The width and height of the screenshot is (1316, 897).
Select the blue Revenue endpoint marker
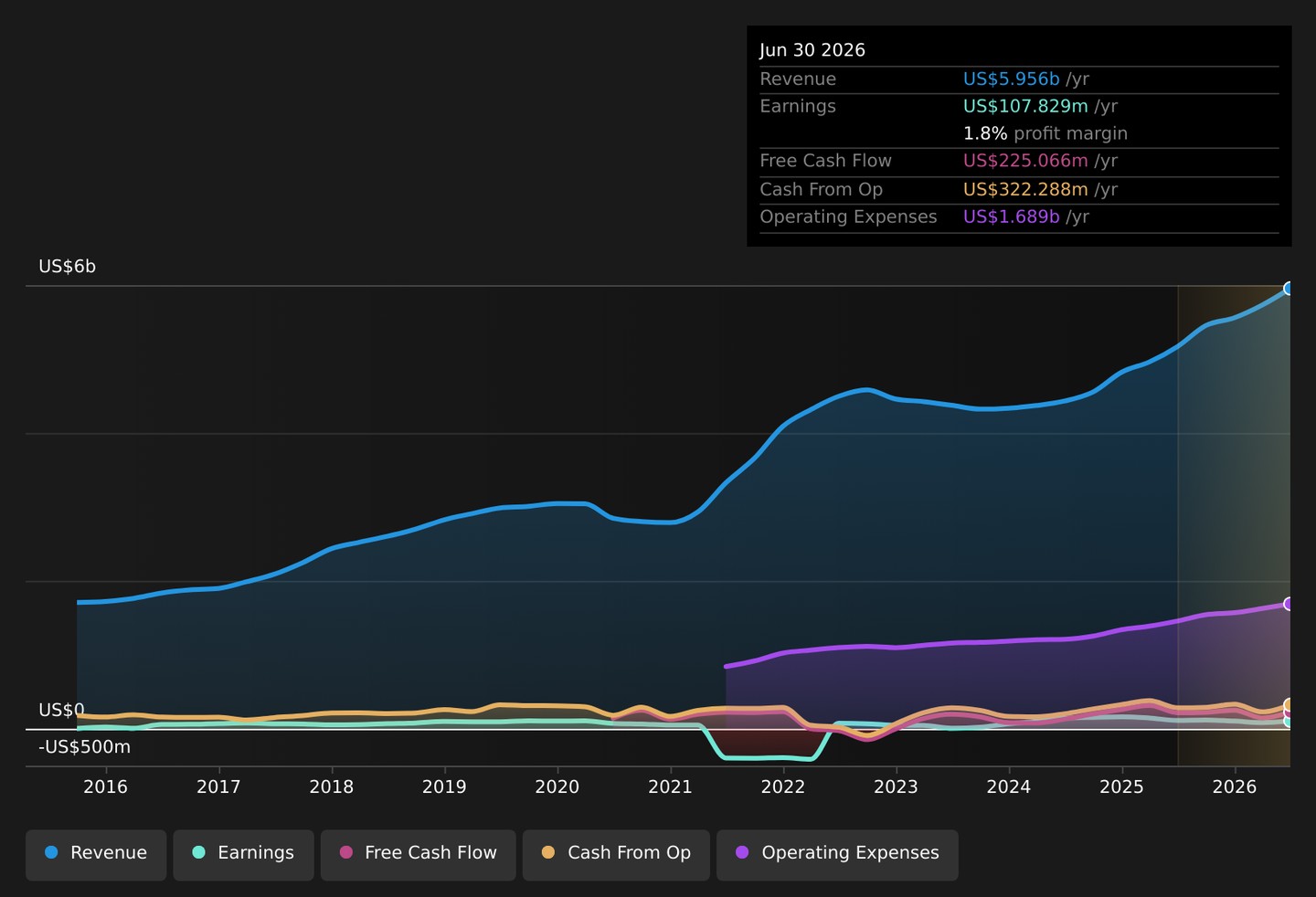1289,289
